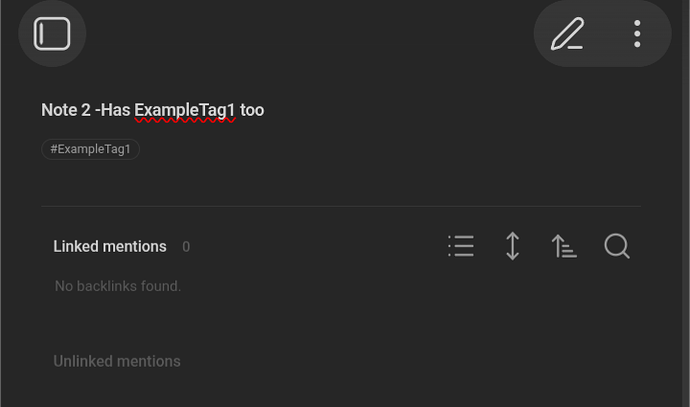
Task: Open the #ExampleTag1 tag pill
Action: point(91,149)
